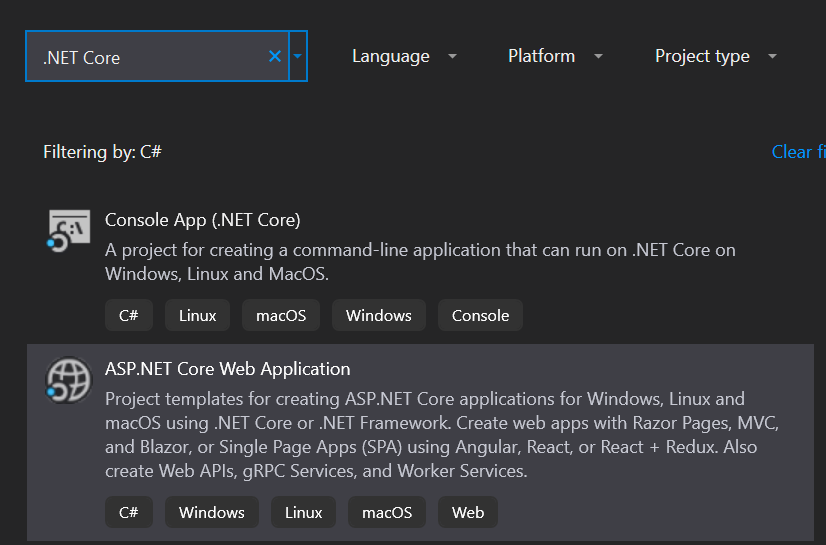The image size is (826, 545).
Task: Expand the Project type dropdown
Action: pyautogui.click(x=715, y=57)
